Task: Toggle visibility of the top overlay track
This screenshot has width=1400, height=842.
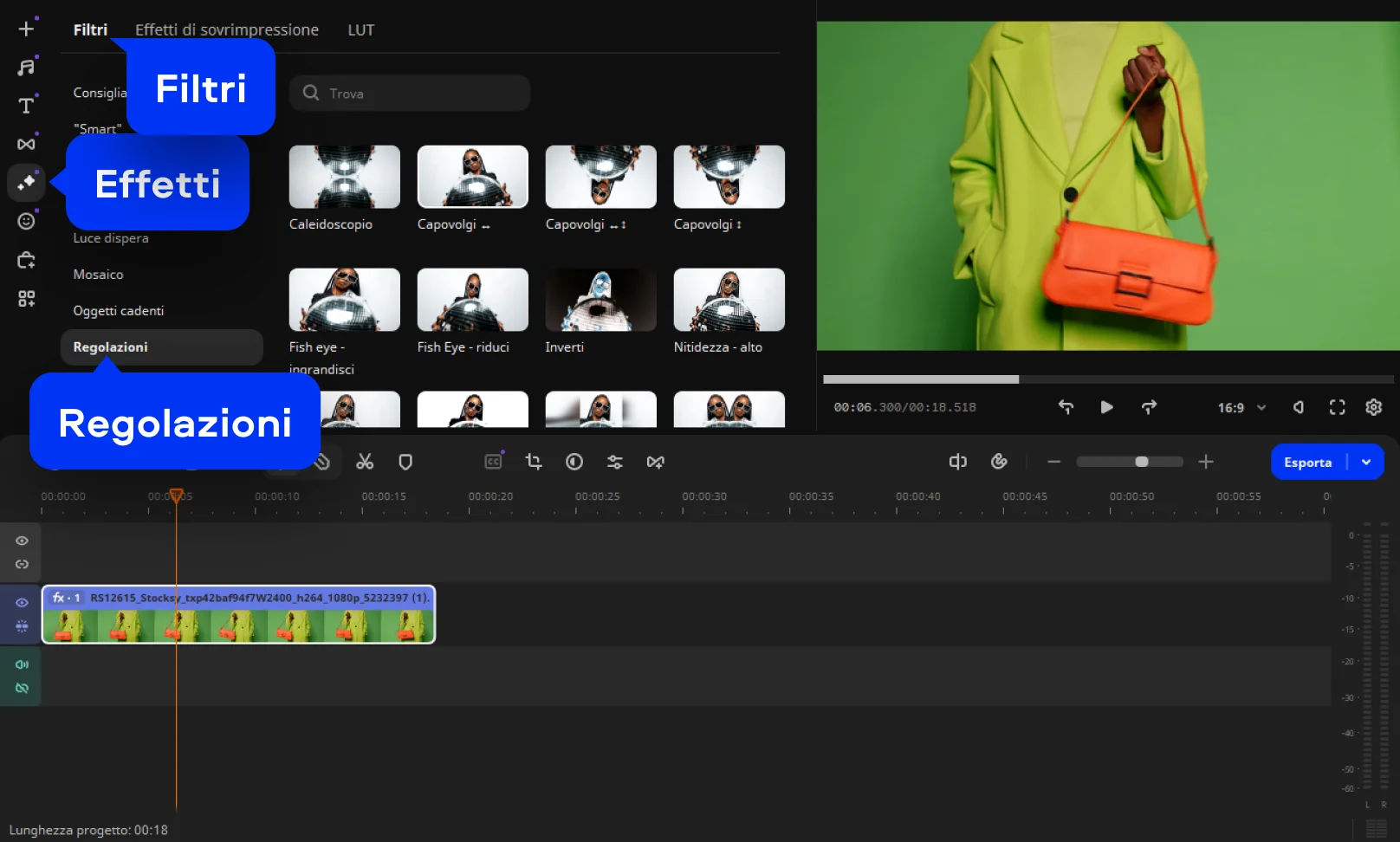Action: tap(22, 541)
